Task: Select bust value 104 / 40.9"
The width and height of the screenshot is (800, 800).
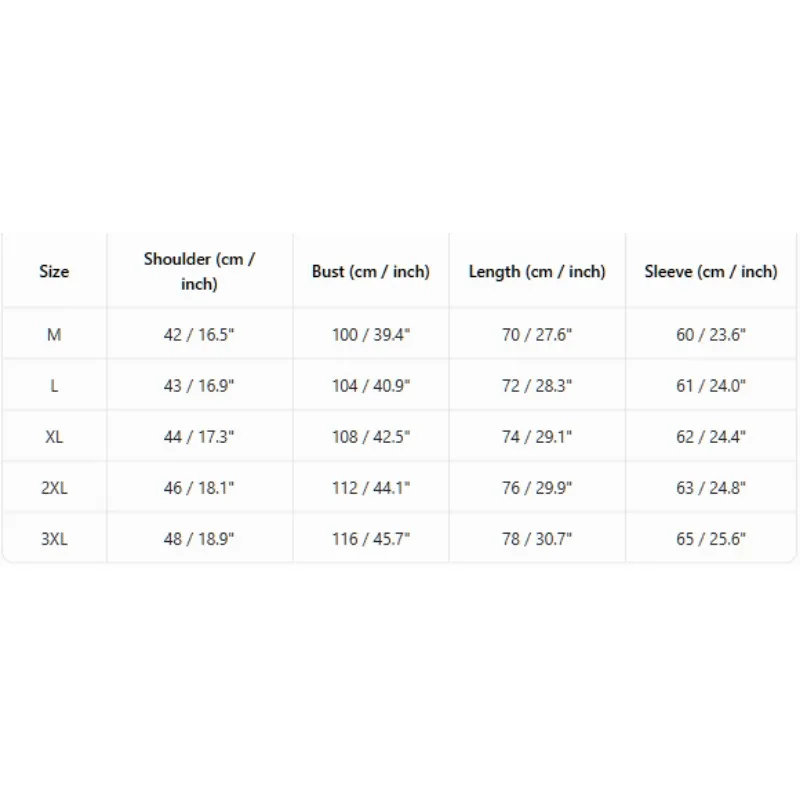Action: coord(371,386)
